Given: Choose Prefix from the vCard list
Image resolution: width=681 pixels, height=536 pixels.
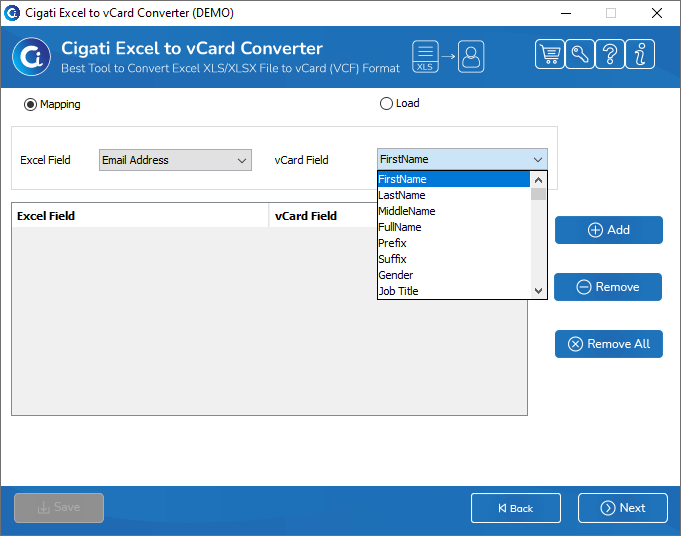Looking at the screenshot, I should pos(454,243).
